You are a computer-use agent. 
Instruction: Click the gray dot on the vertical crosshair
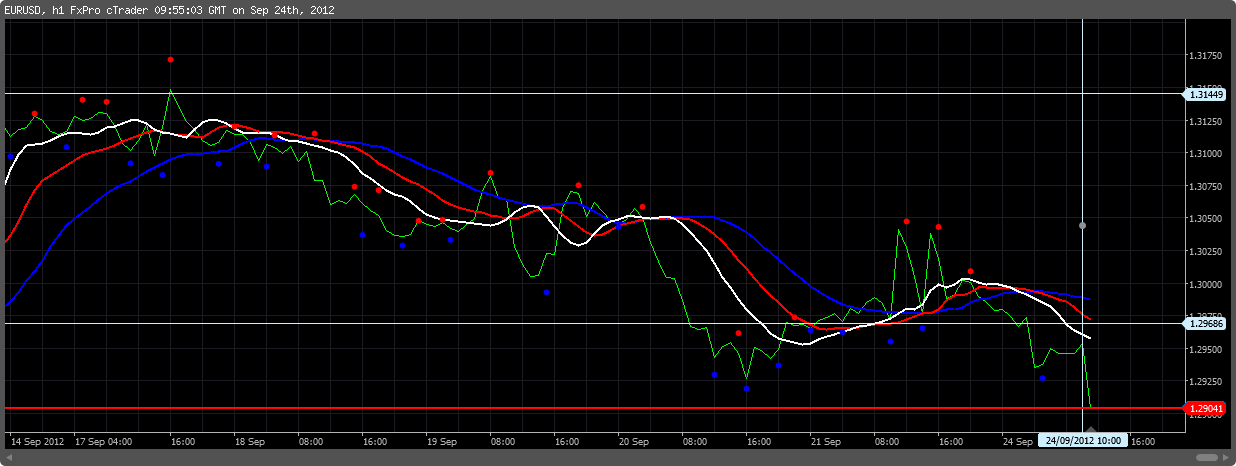point(1082,225)
